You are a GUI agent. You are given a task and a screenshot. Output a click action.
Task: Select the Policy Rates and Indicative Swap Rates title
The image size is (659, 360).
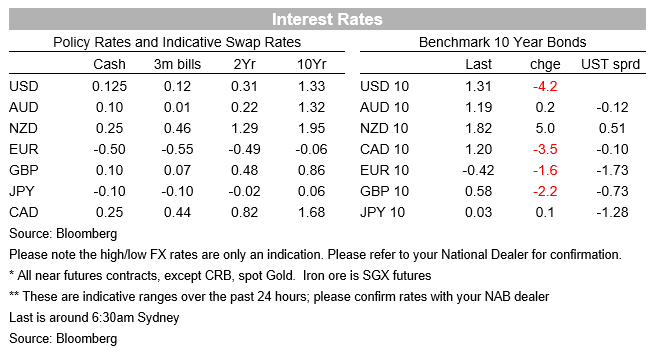177,42
